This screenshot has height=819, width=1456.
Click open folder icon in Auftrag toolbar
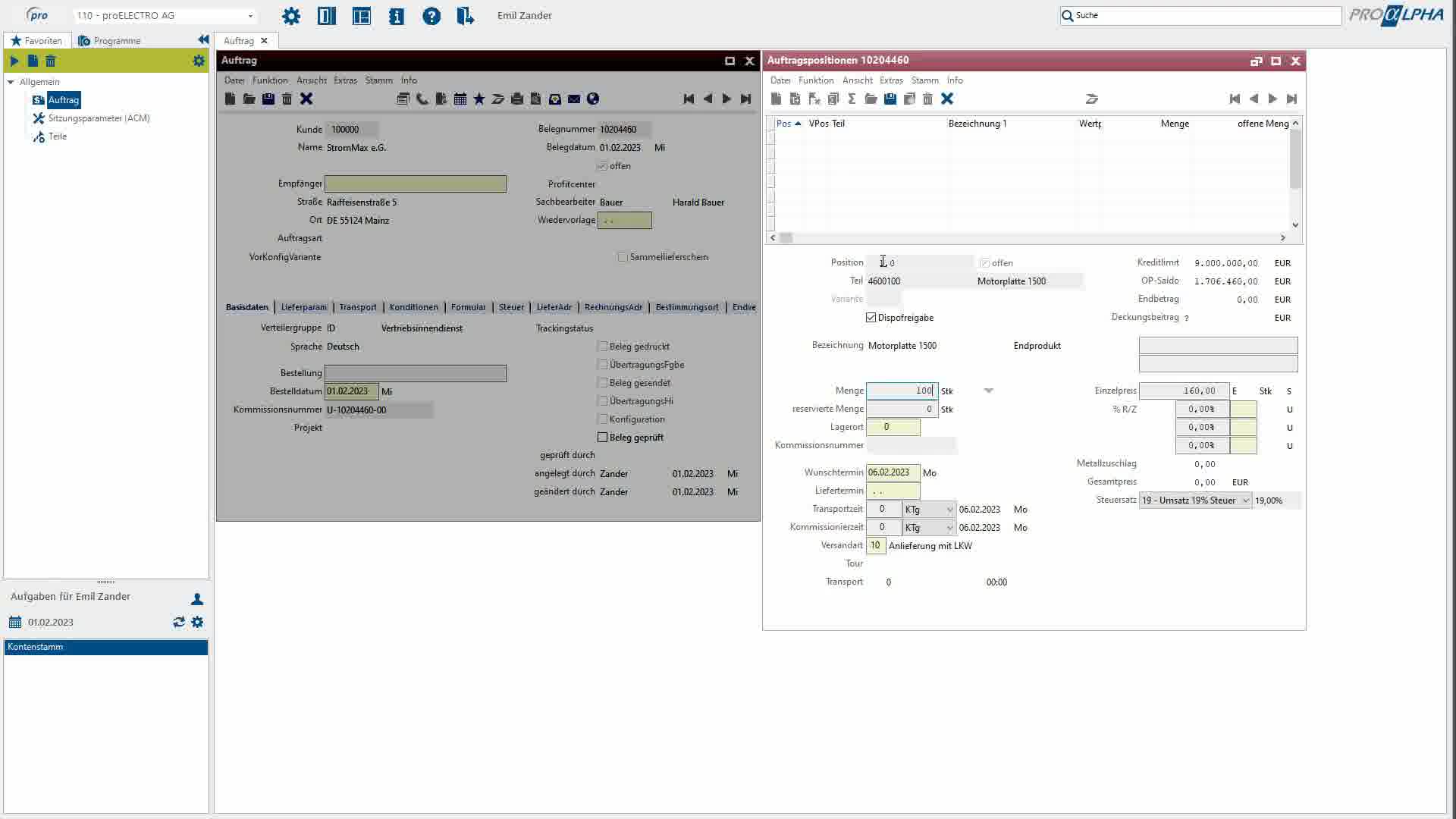tap(249, 99)
